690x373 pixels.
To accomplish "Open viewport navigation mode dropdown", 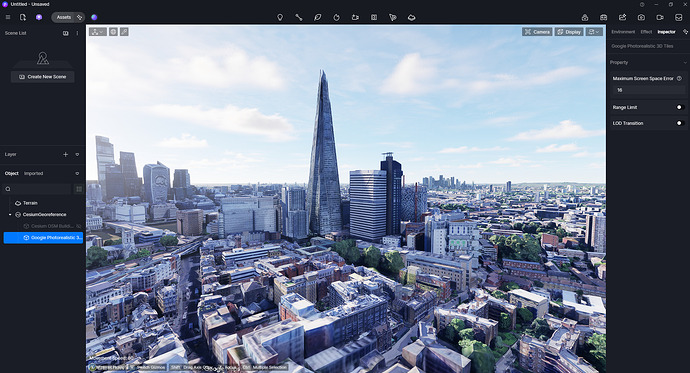I will pos(98,32).
